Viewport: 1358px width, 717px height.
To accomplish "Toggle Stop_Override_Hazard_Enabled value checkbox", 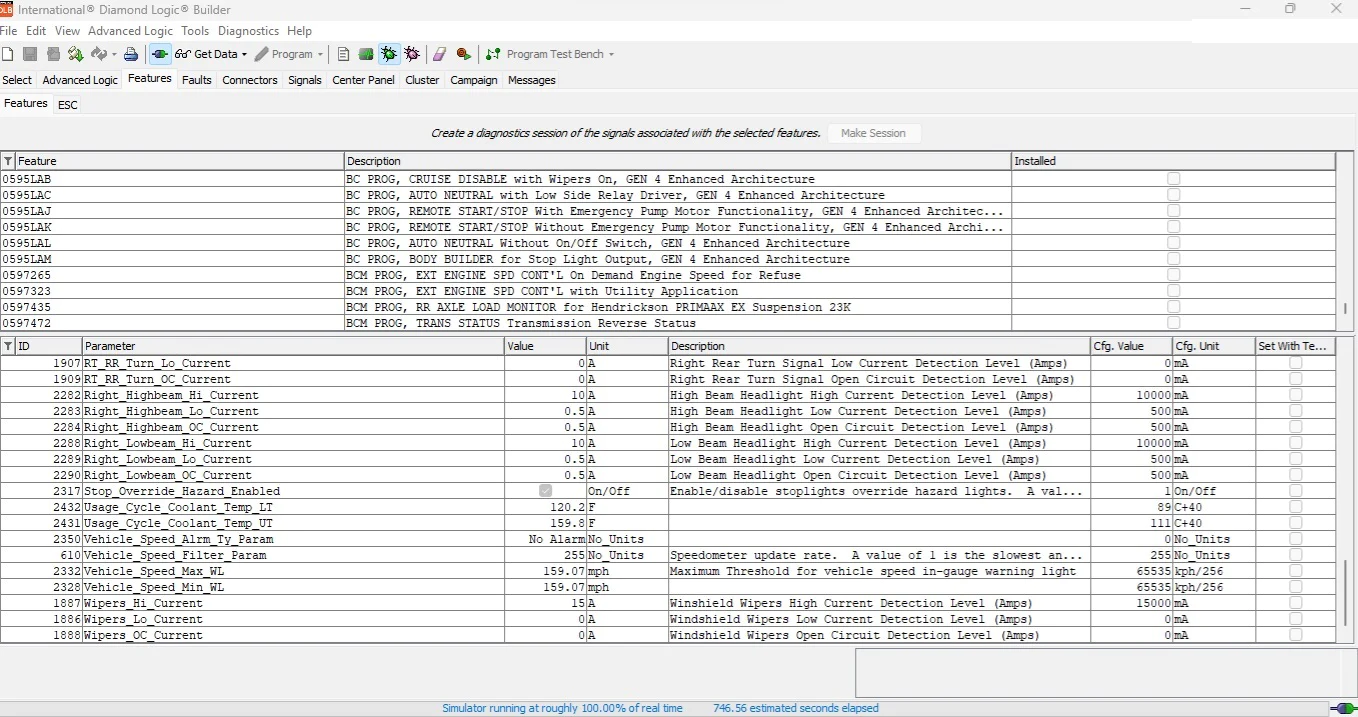I will (x=545, y=491).
